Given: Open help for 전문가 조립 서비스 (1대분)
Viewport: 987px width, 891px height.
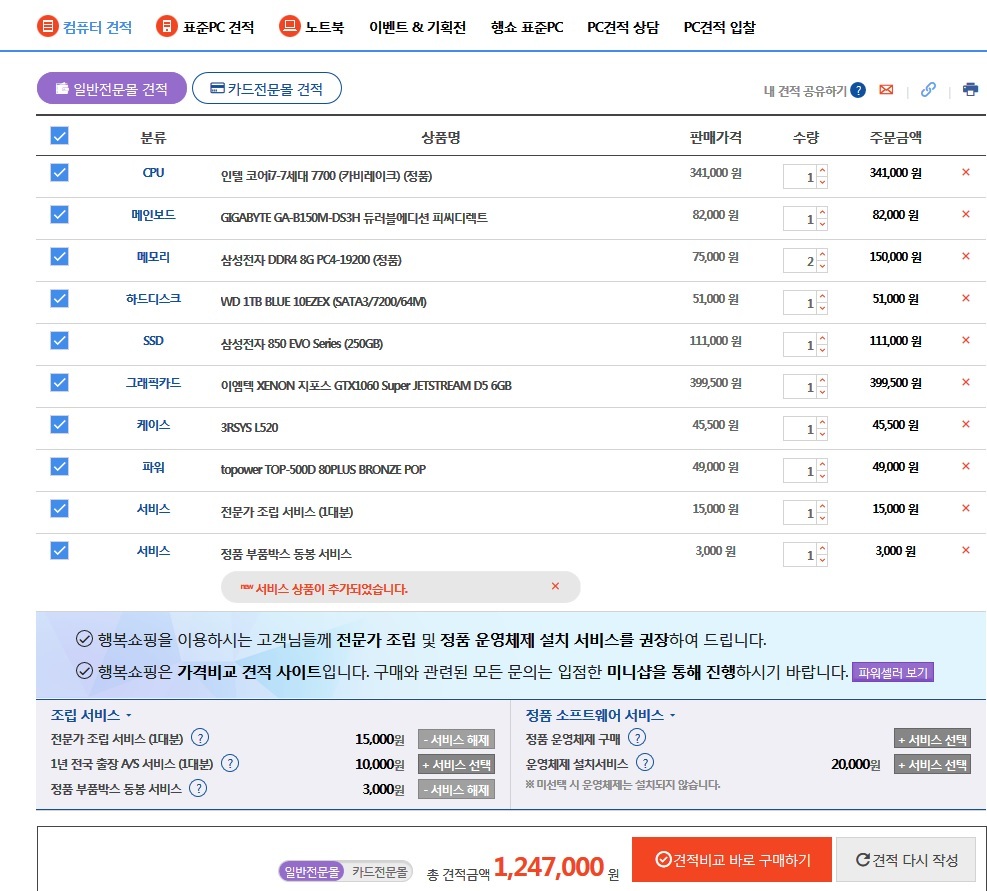Looking at the screenshot, I should pos(200,737).
